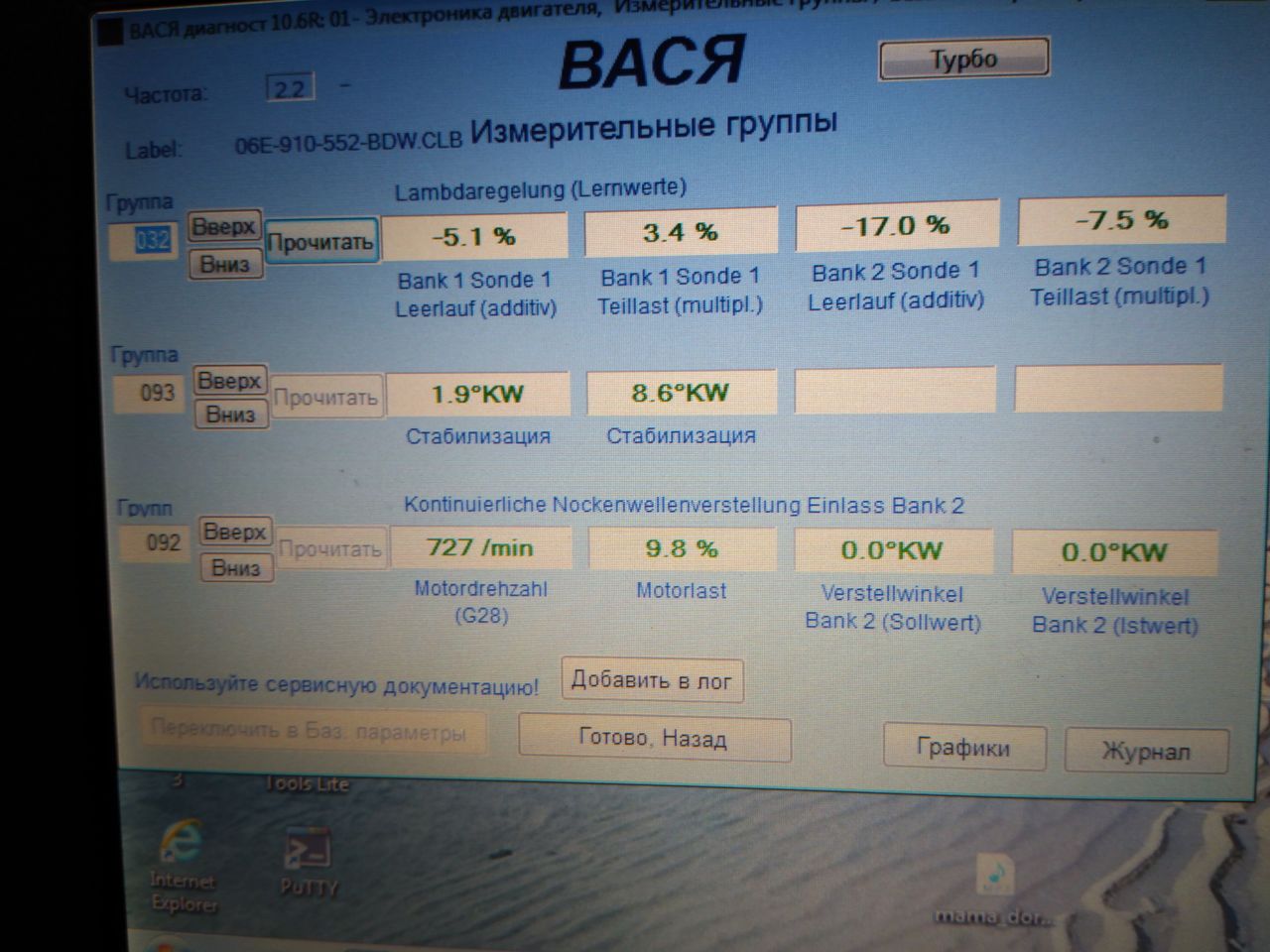Click Bank 1 Sonde 1 Teillast (multipl.) label
The image size is (1270, 952).
coord(680,292)
